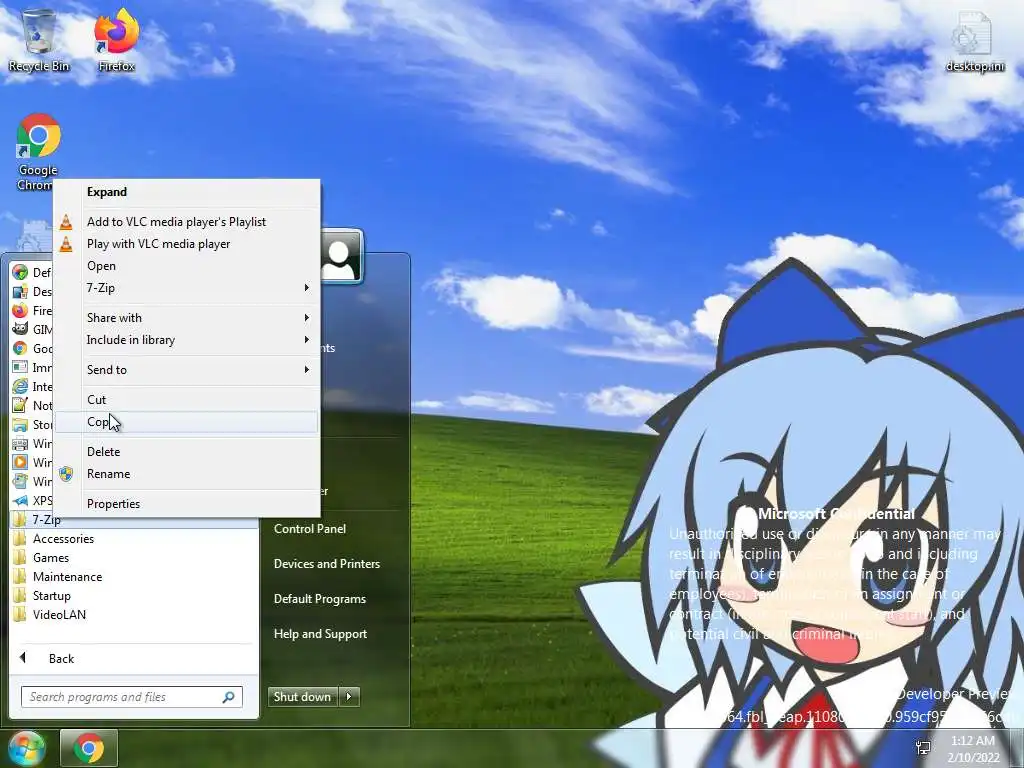Click the Accessories folder icon
Viewport: 1024px width, 768px height.
[20, 539]
